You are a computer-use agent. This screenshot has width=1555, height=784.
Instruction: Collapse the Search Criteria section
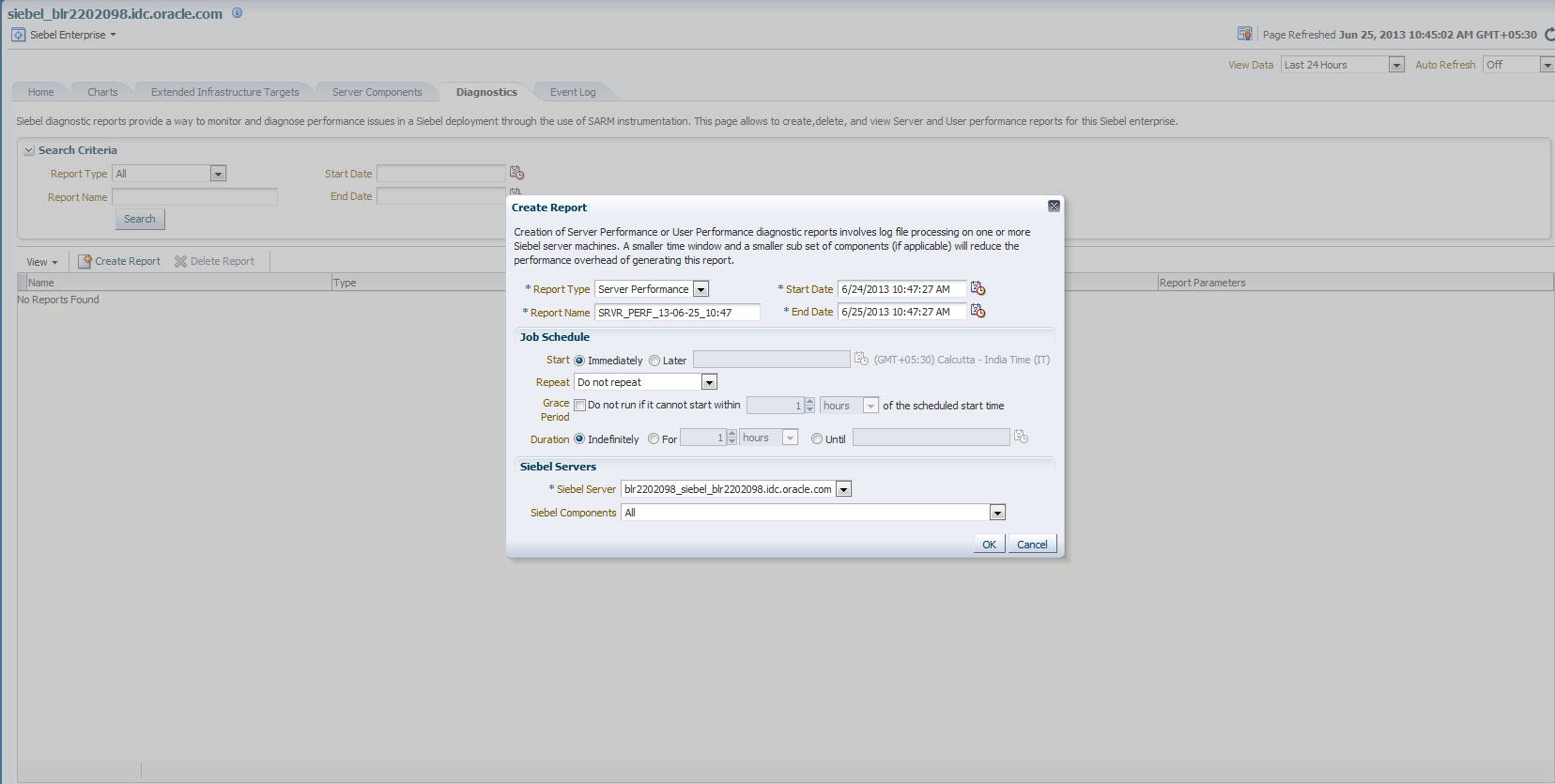(29, 150)
